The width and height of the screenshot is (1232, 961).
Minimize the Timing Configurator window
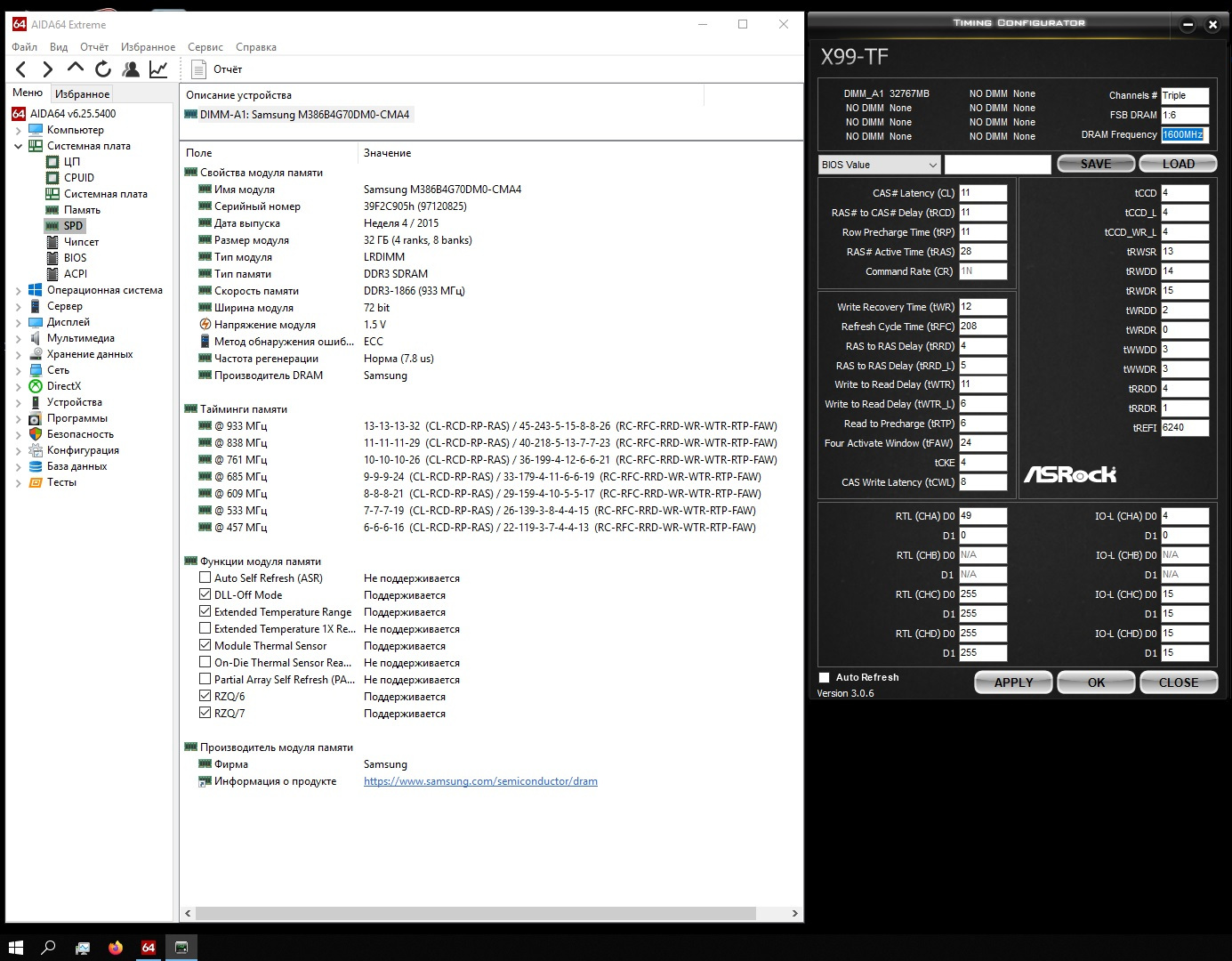(x=1188, y=25)
